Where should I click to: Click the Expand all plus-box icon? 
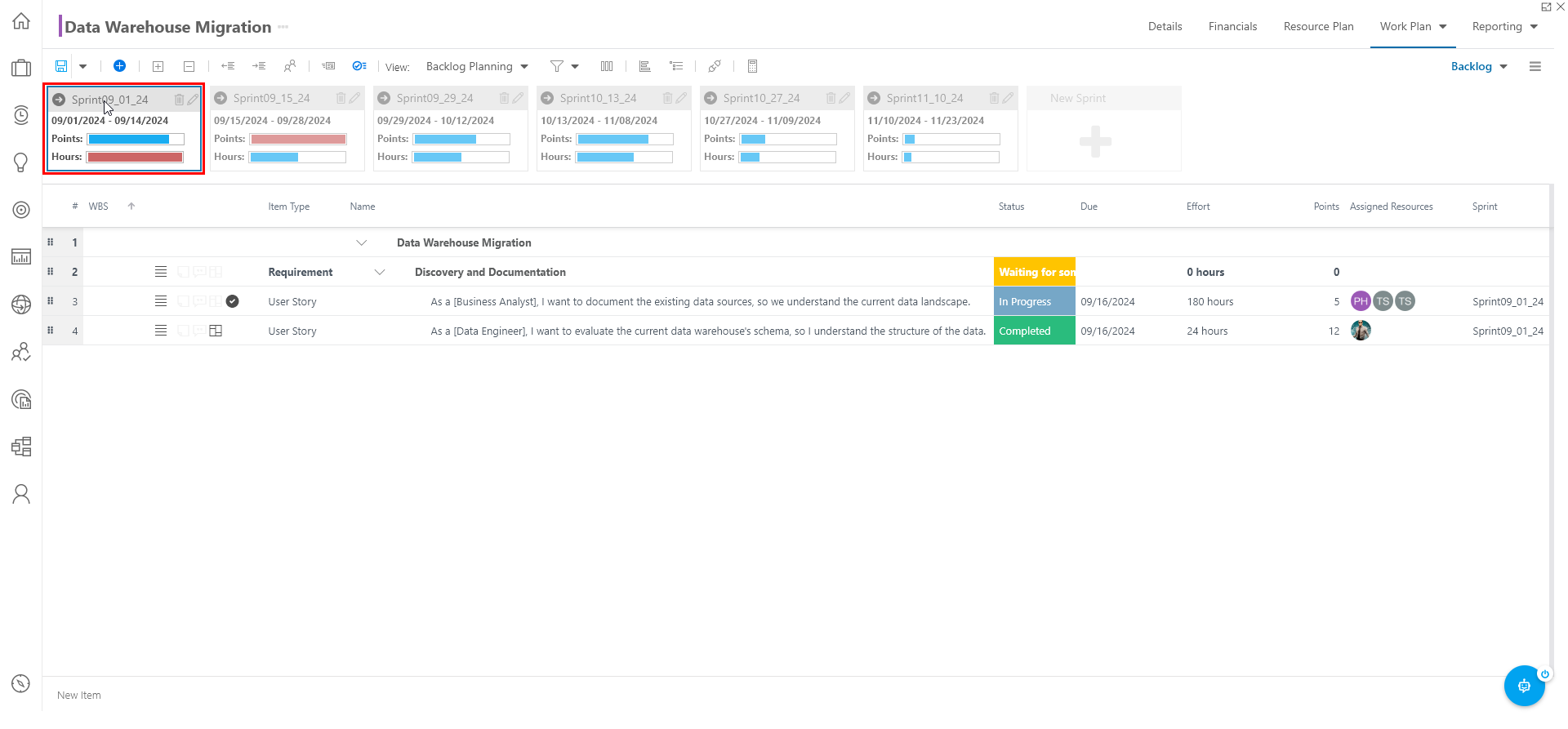[x=158, y=66]
